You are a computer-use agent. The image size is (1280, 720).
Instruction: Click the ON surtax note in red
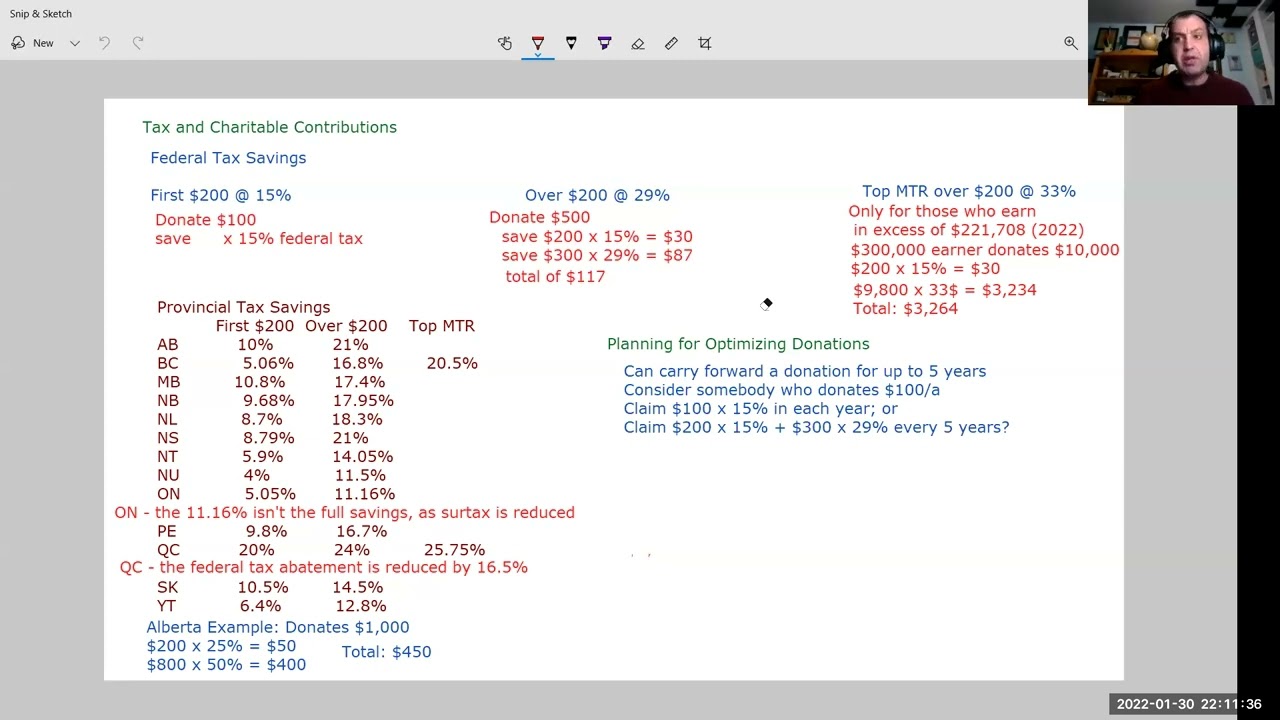tap(344, 512)
